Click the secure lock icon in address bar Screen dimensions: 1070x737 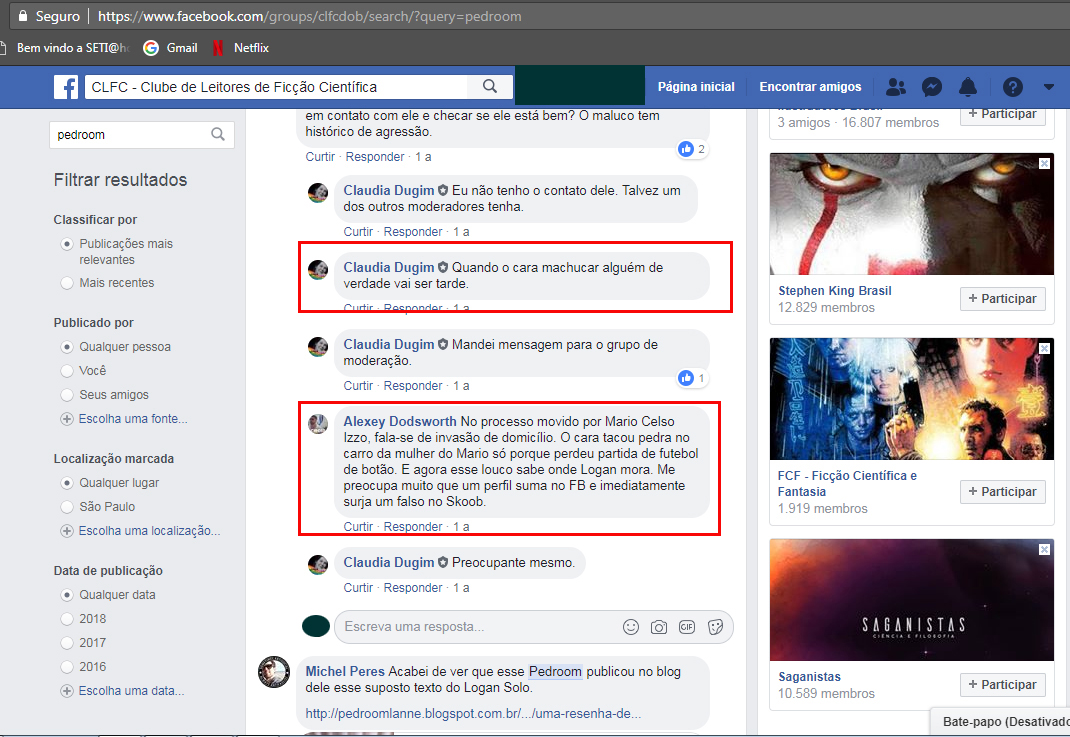[x=23, y=16]
